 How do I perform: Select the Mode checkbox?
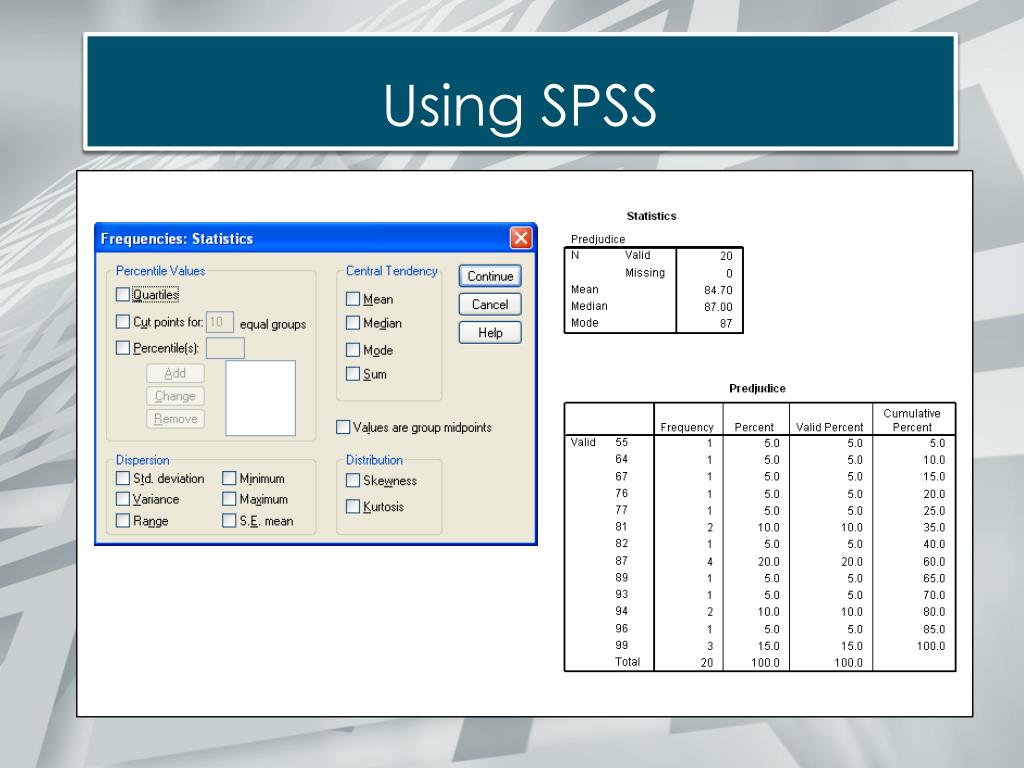tap(353, 349)
